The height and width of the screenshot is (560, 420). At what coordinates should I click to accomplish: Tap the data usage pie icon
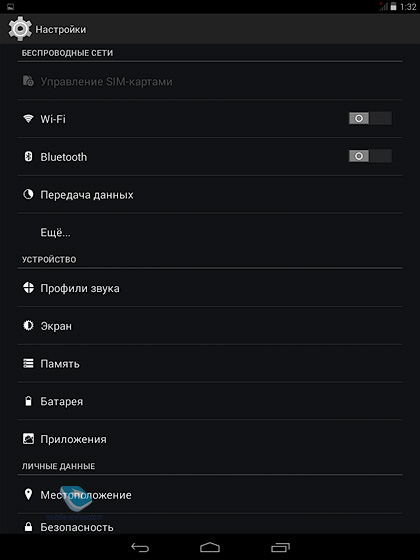[28, 194]
